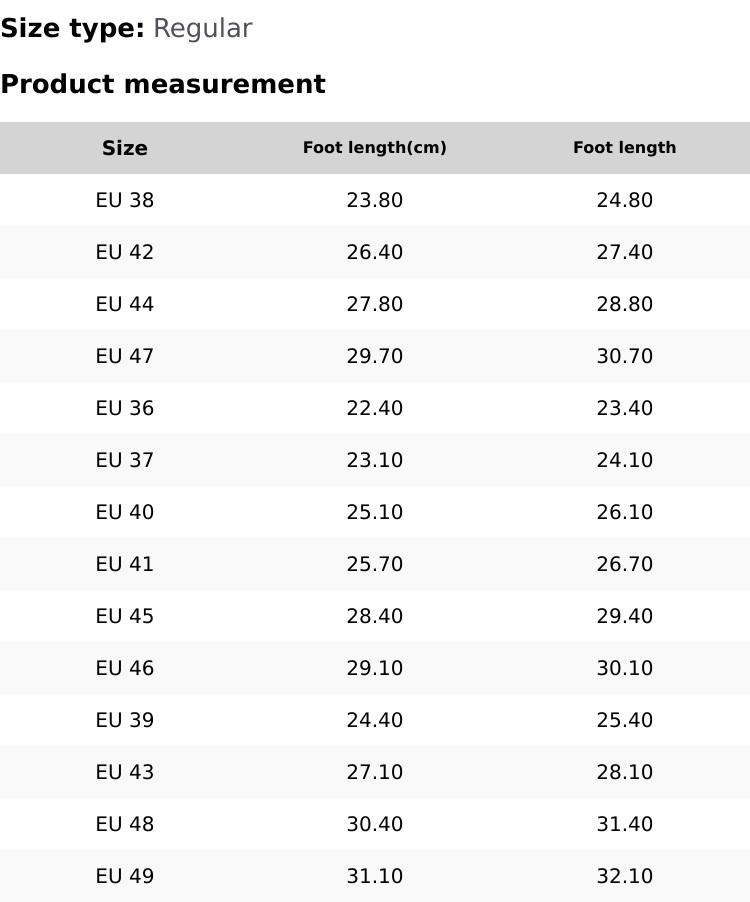Click the Product measurement heading
750x902 pixels.
coord(163,84)
